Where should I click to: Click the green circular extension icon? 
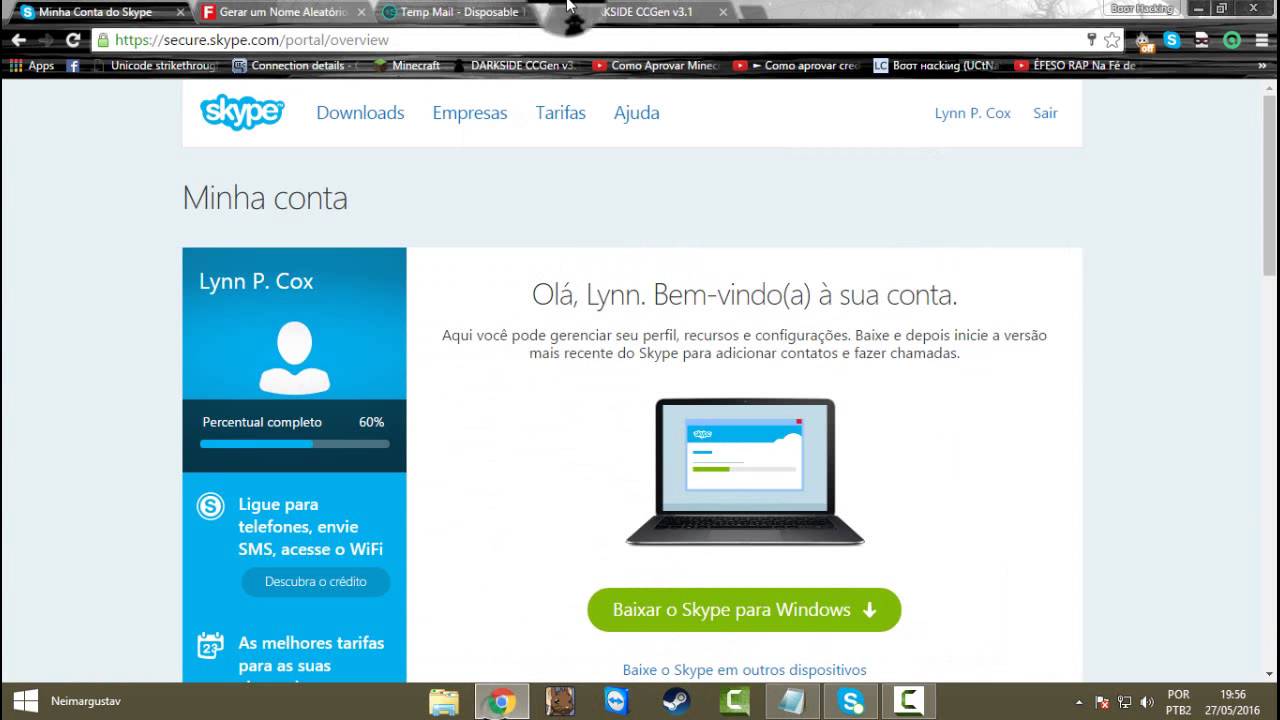pos(1232,41)
